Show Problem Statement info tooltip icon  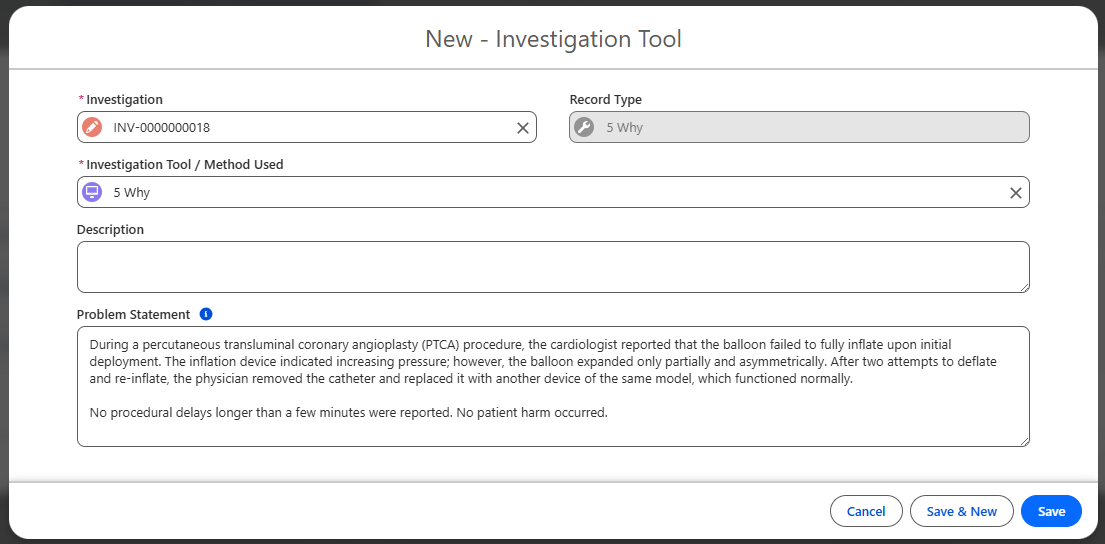206,314
